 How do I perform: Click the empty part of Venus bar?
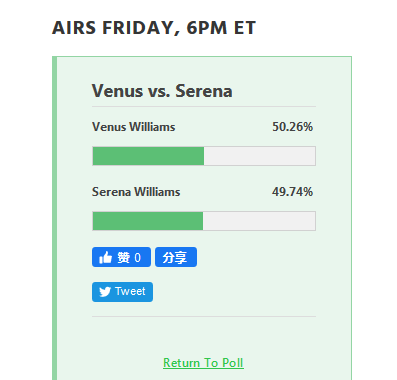coord(259,156)
